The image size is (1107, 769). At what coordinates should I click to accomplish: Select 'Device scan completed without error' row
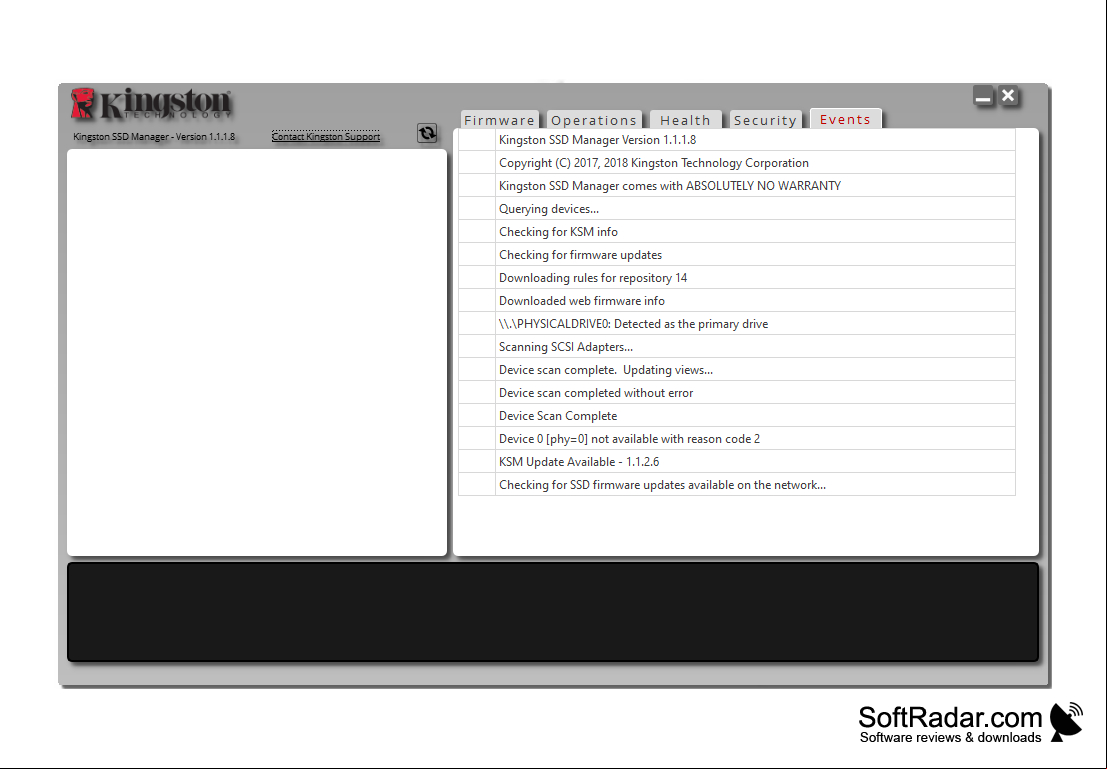pos(736,393)
